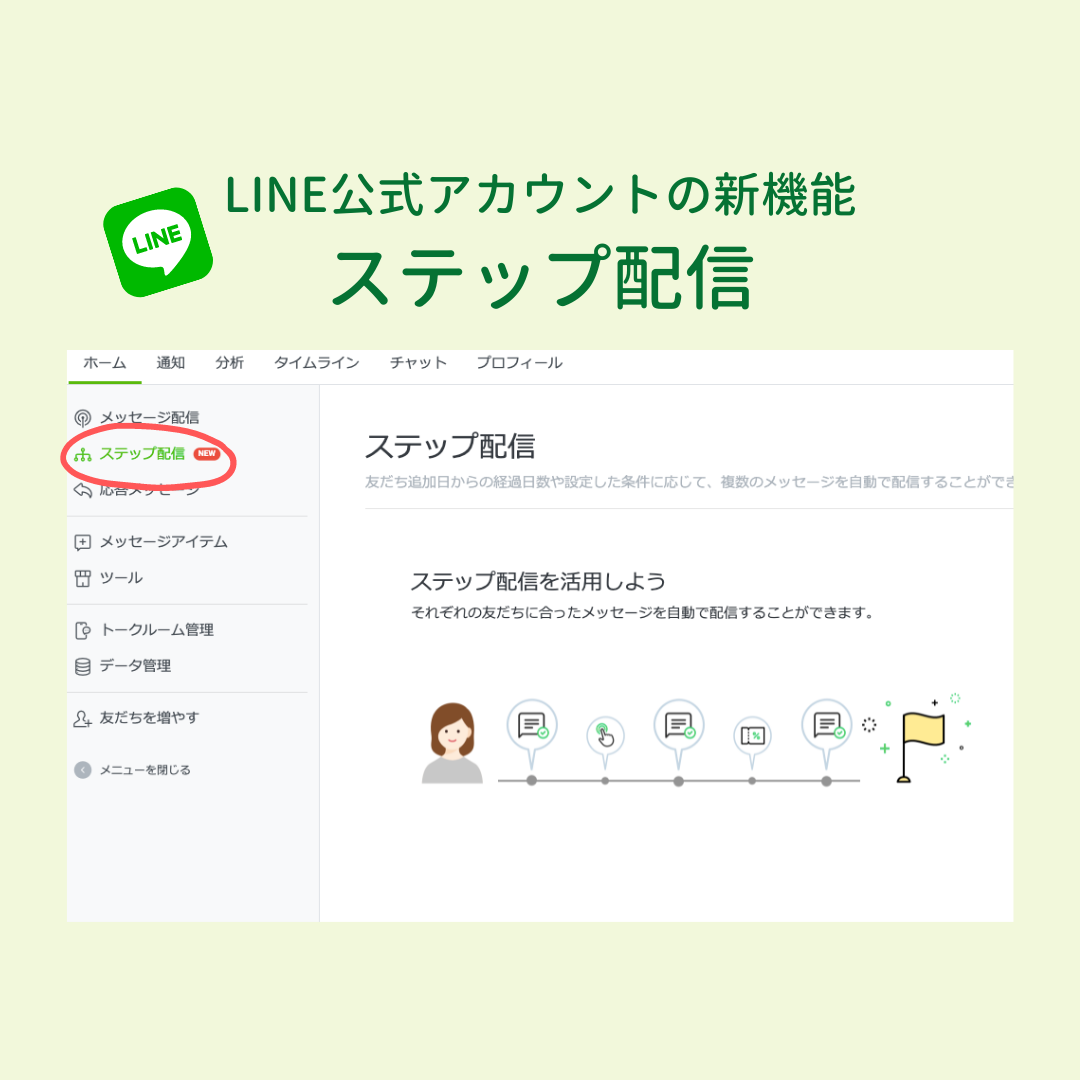Open the 分析 tab
Viewport: 1080px width, 1080px height.
point(229,363)
